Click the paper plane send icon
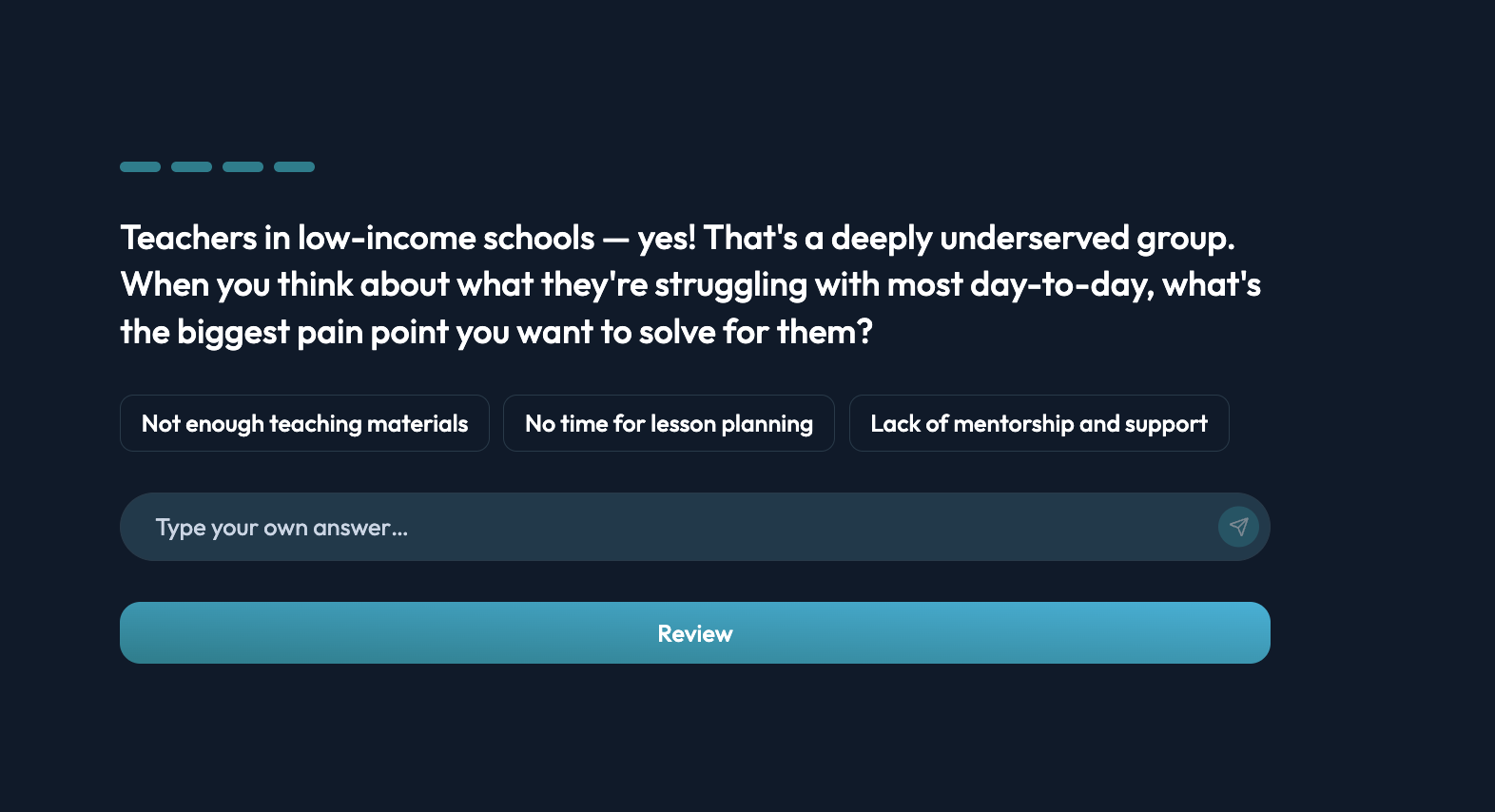 tap(1238, 527)
